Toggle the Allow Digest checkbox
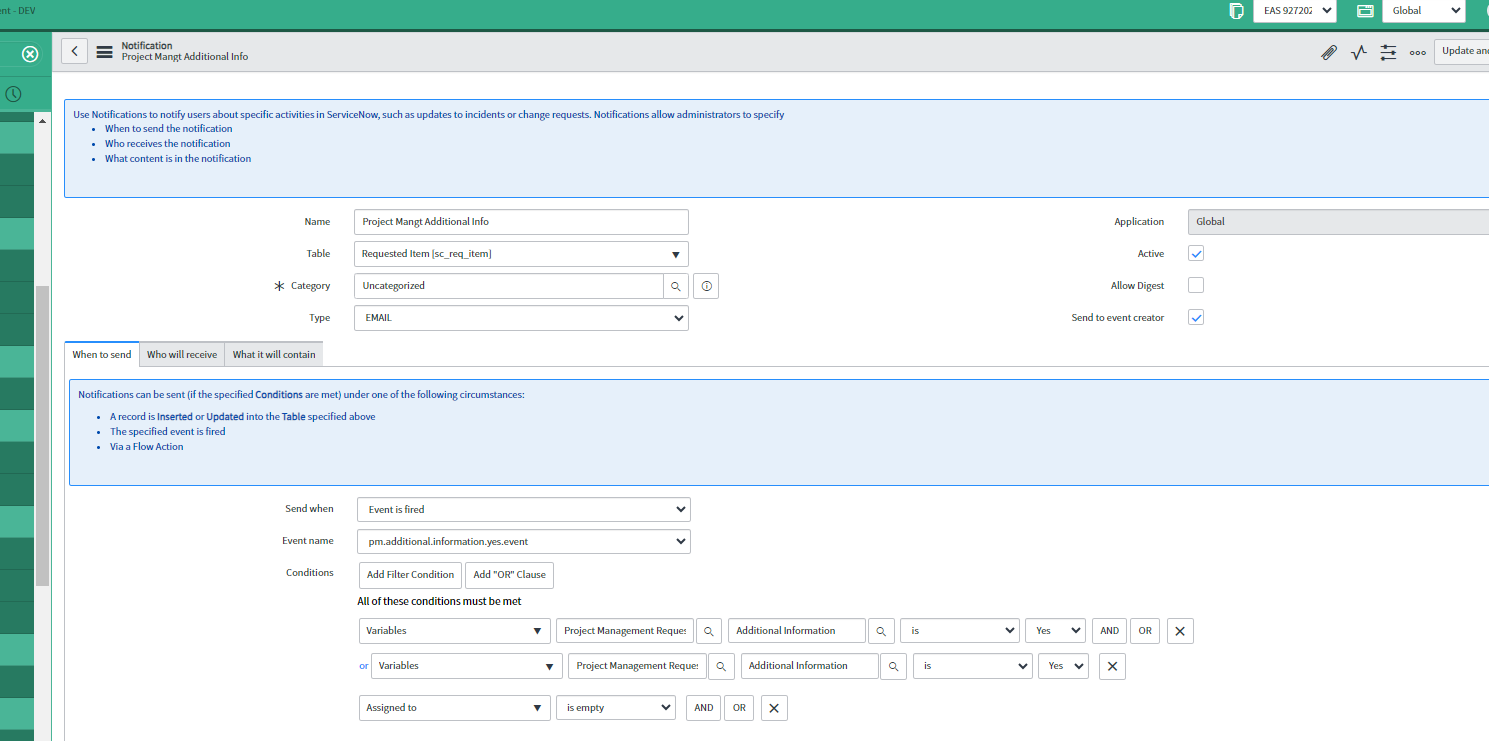Image resolution: width=1489 pixels, height=741 pixels. click(1196, 285)
